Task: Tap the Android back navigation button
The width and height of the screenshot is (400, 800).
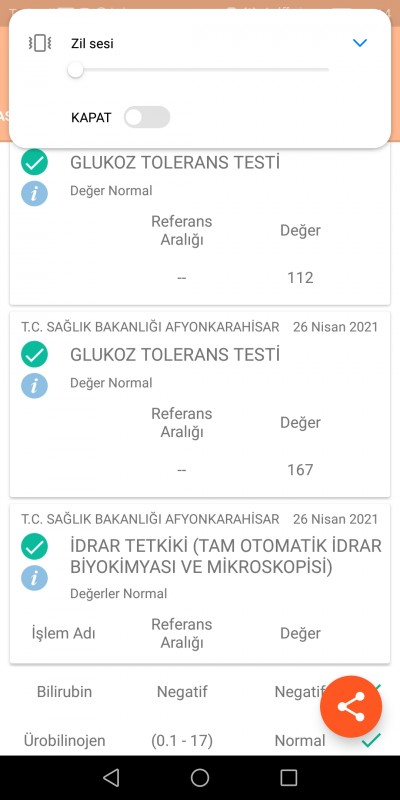Action: tap(111, 778)
